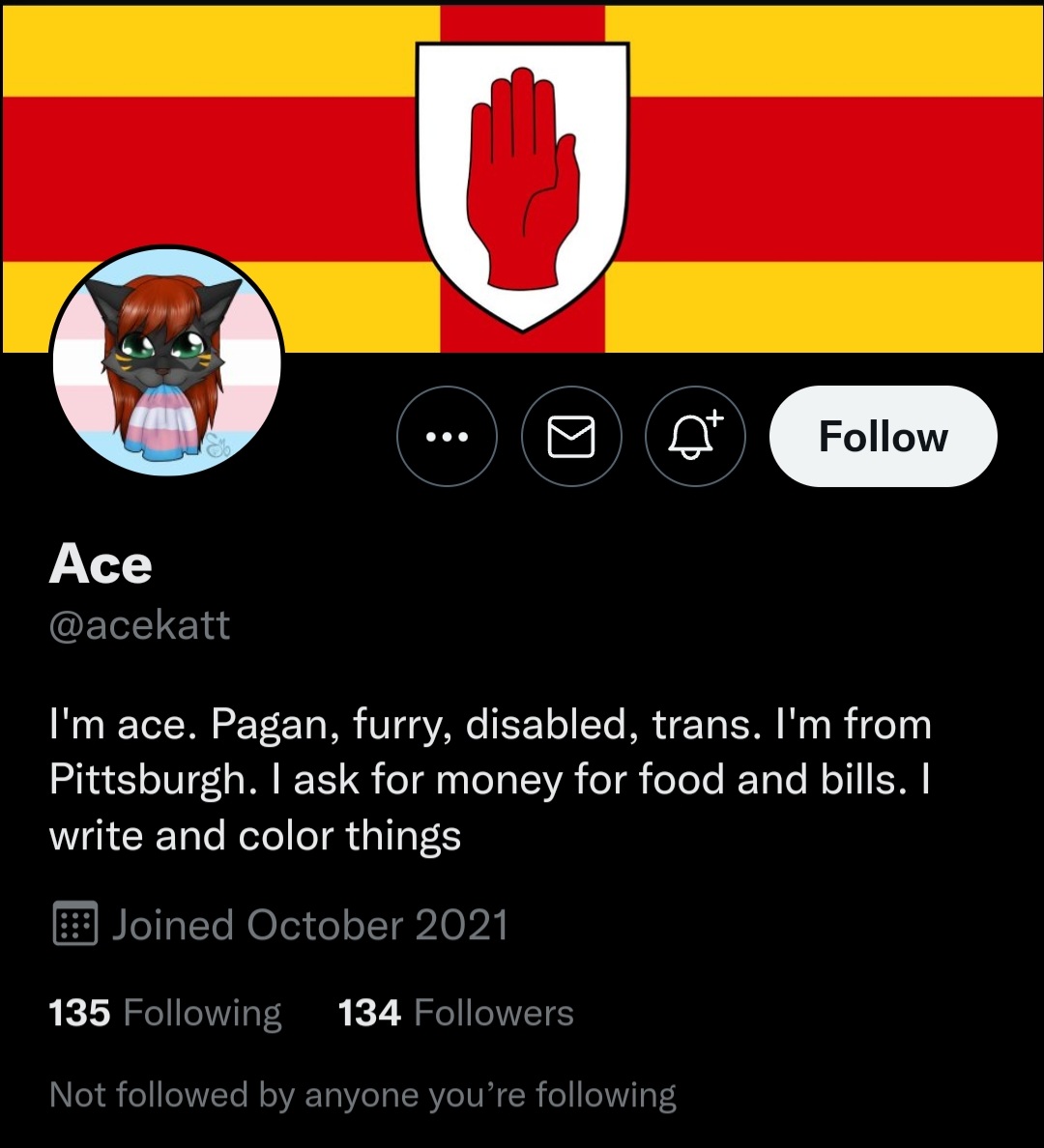
Task: Follow the Ace account
Action: pyautogui.click(x=883, y=437)
